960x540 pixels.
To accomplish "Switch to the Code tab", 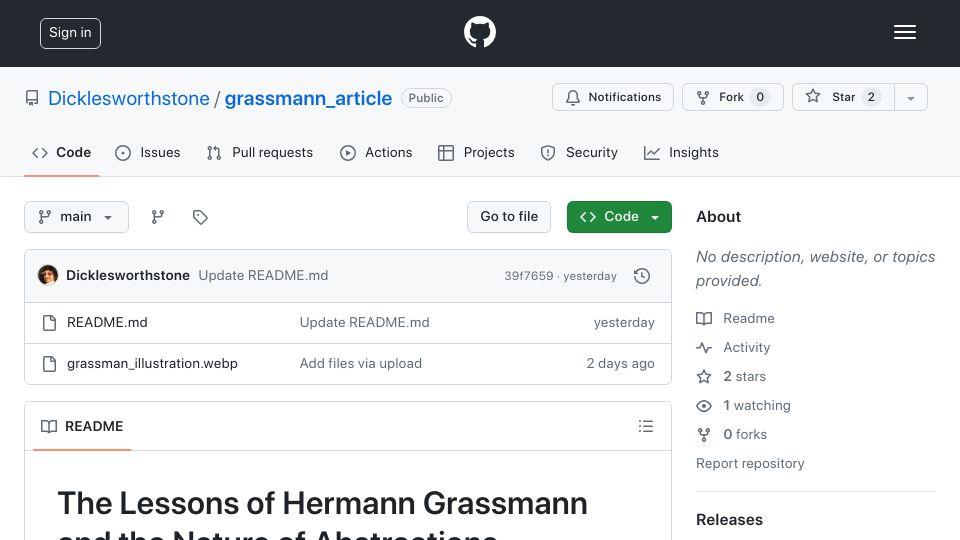I will 61,152.
